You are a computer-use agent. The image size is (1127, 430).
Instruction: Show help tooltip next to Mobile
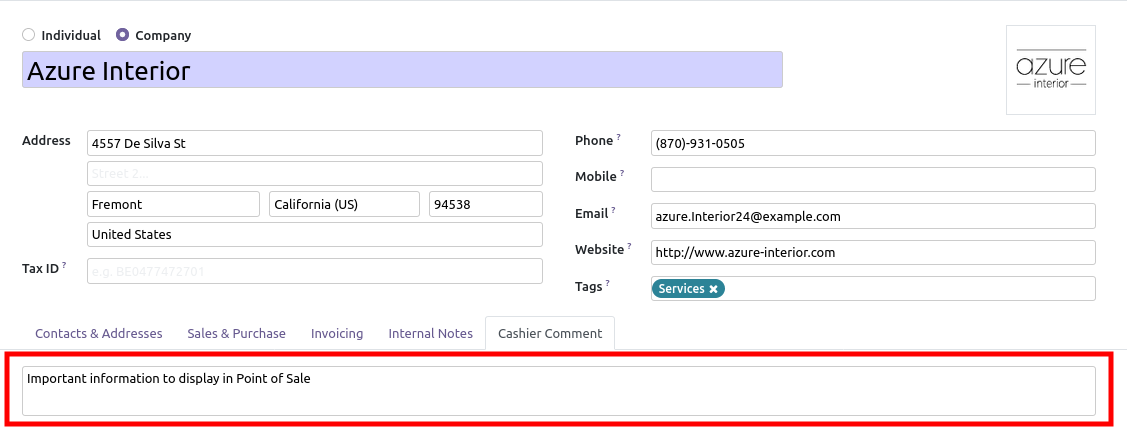(x=622, y=173)
